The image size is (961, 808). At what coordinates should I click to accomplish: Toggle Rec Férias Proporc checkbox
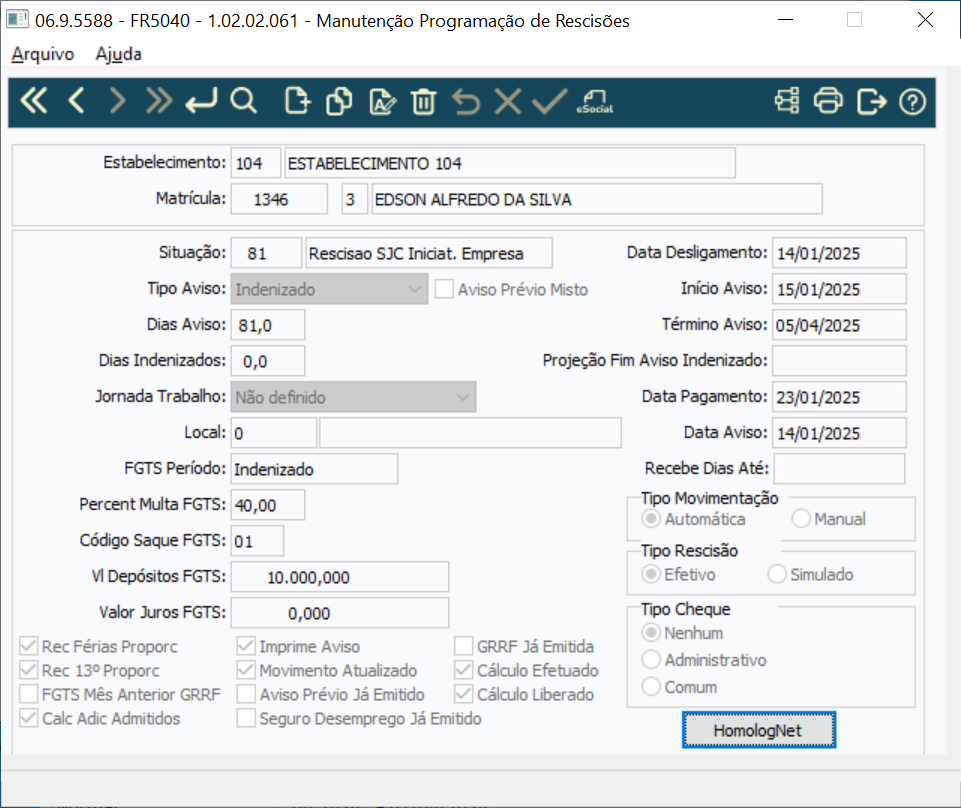(28, 646)
